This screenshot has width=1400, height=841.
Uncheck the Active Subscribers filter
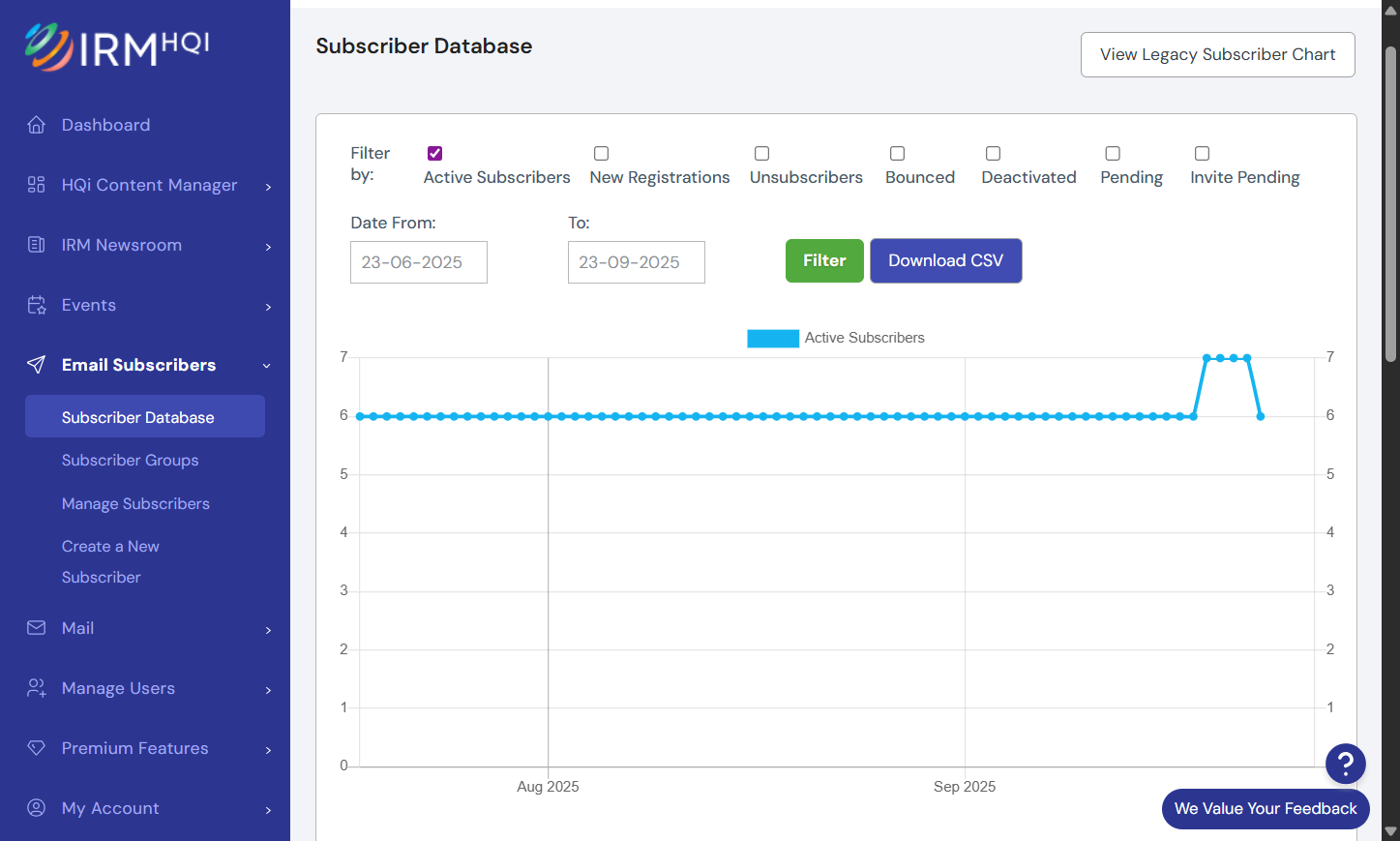[x=435, y=154]
